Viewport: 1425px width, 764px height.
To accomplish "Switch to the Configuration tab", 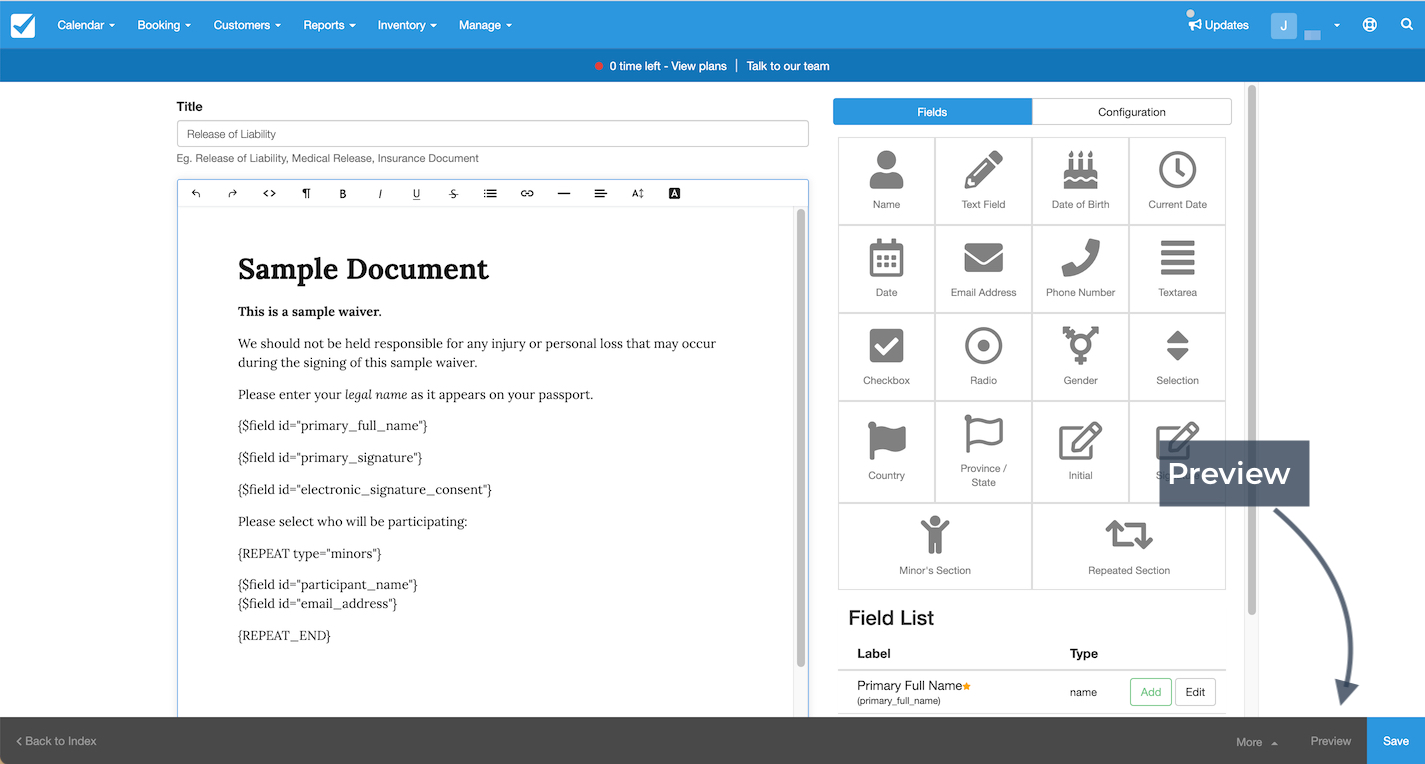I will point(1132,111).
